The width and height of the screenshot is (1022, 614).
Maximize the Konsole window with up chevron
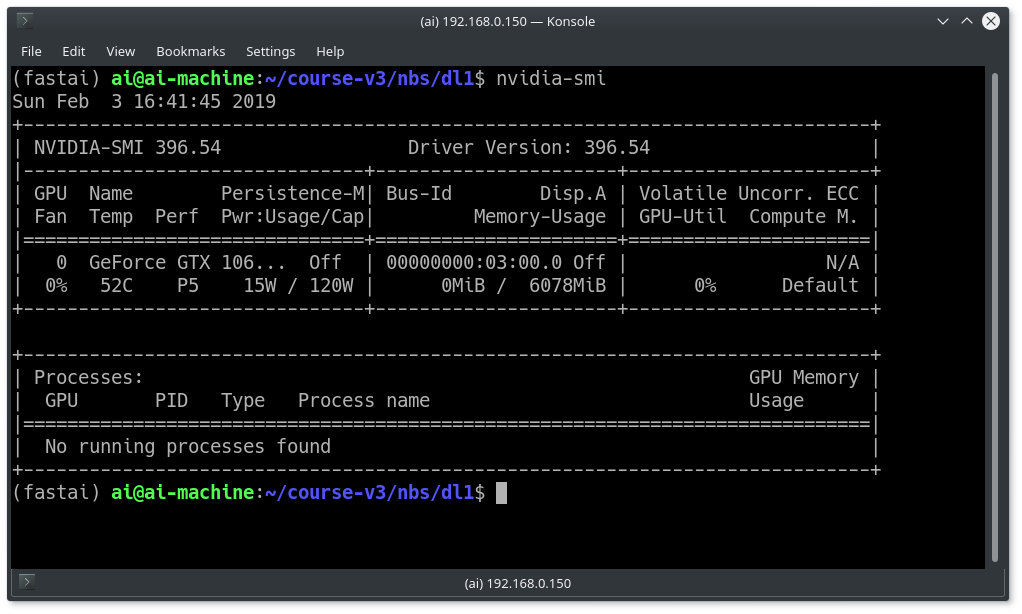click(x=967, y=22)
